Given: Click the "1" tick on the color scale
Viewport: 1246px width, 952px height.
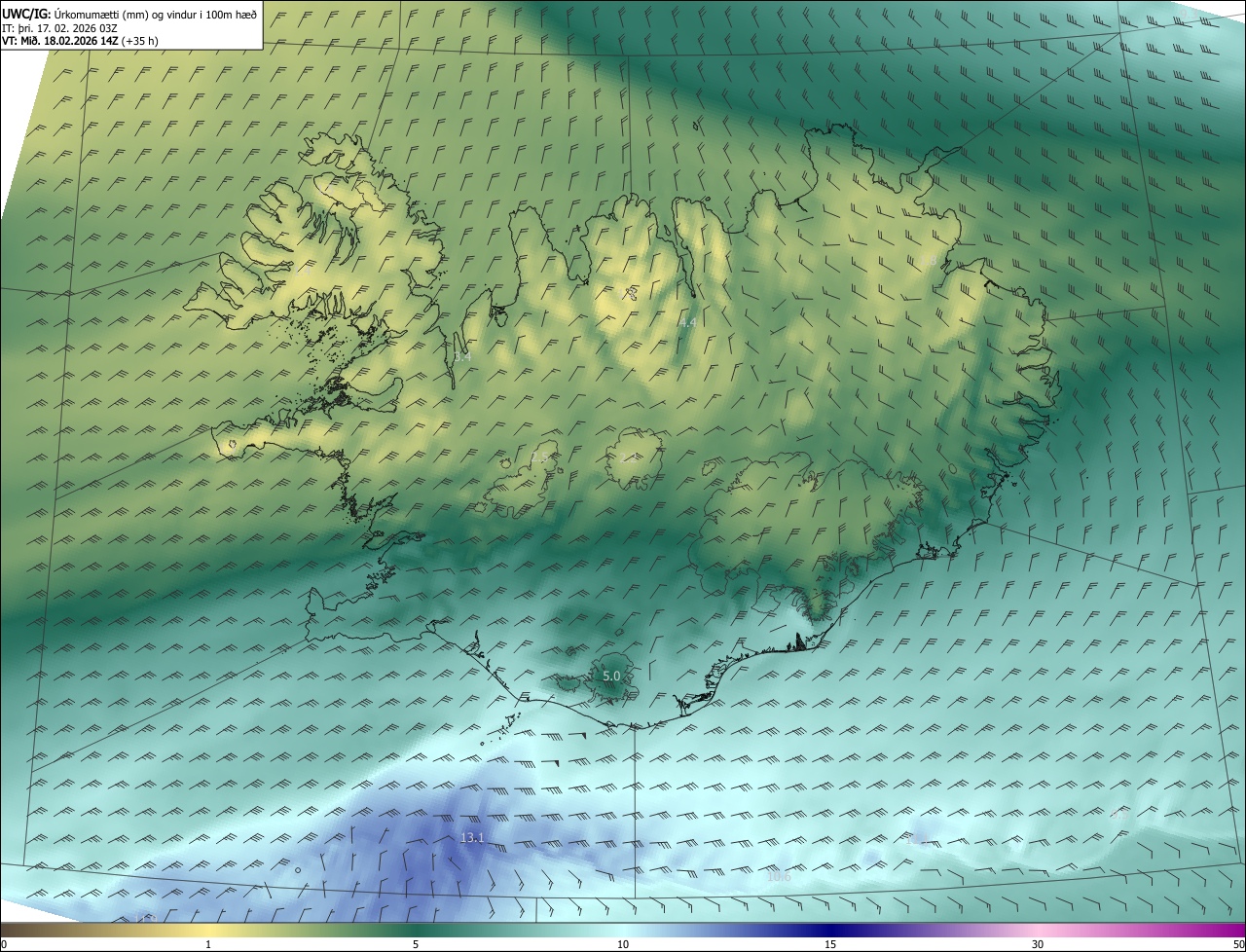Looking at the screenshot, I should [x=208, y=945].
